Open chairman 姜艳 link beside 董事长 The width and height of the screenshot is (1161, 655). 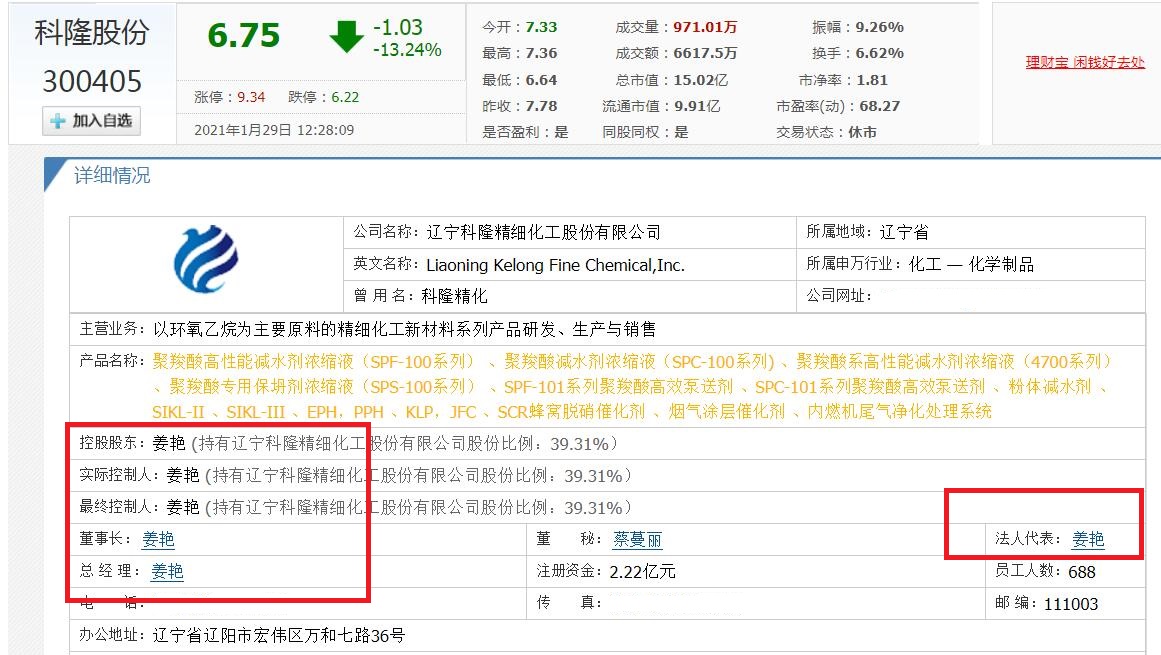coord(158,539)
